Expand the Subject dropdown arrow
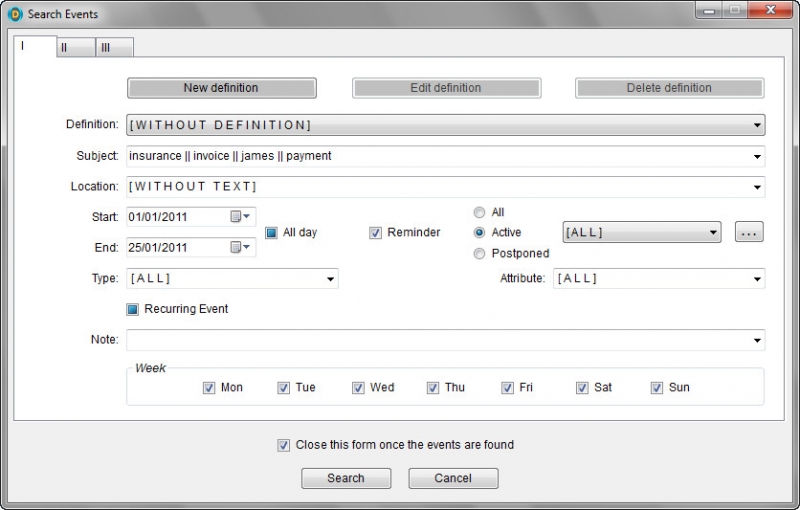 (x=757, y=157)
